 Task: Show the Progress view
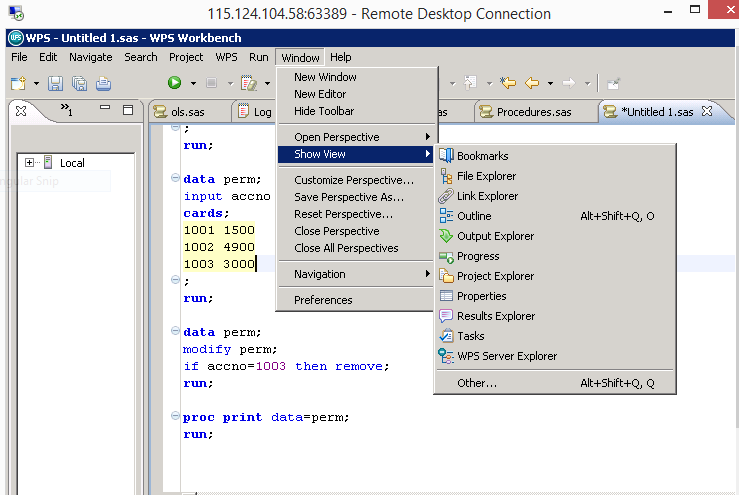pos(478,256)
